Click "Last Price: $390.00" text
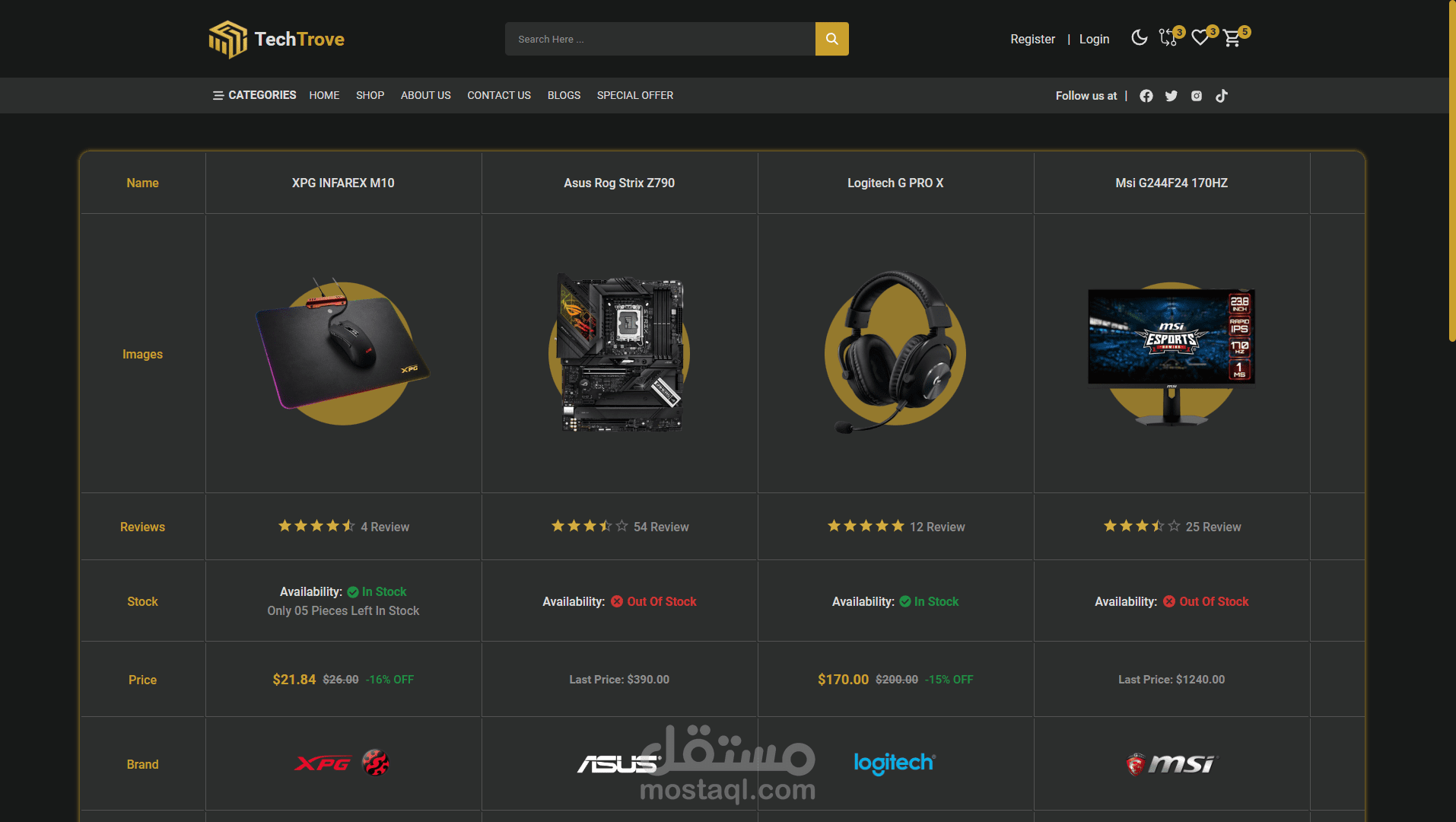1456x822 pixels. pos(619,679)
